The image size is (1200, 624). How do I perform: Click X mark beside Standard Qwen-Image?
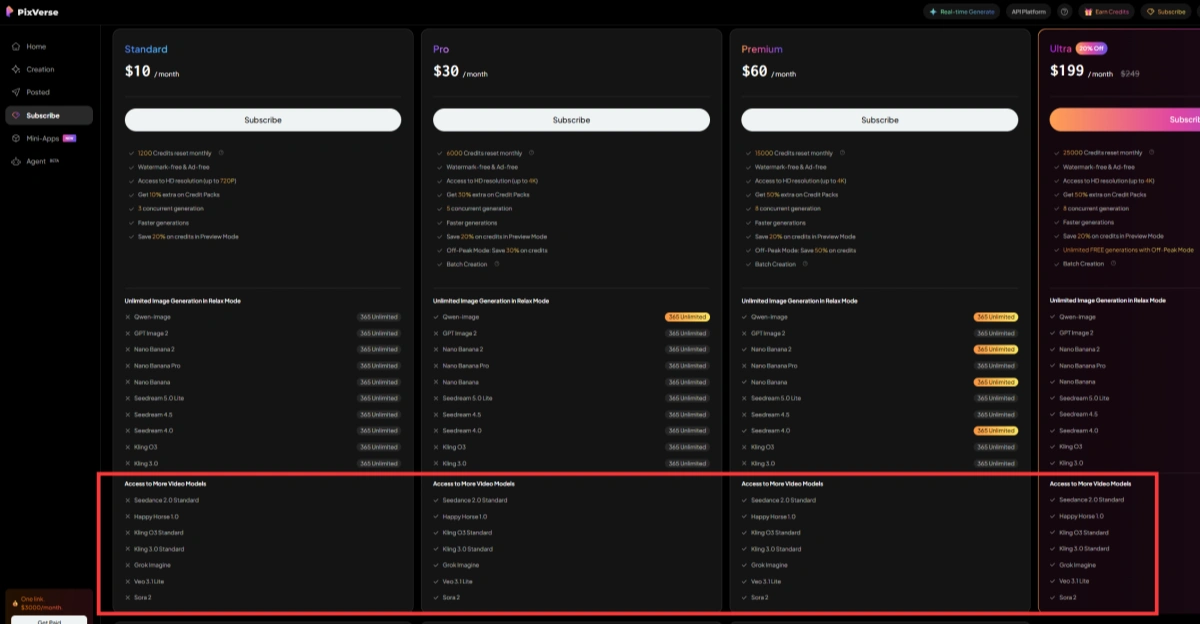point(128,317)
